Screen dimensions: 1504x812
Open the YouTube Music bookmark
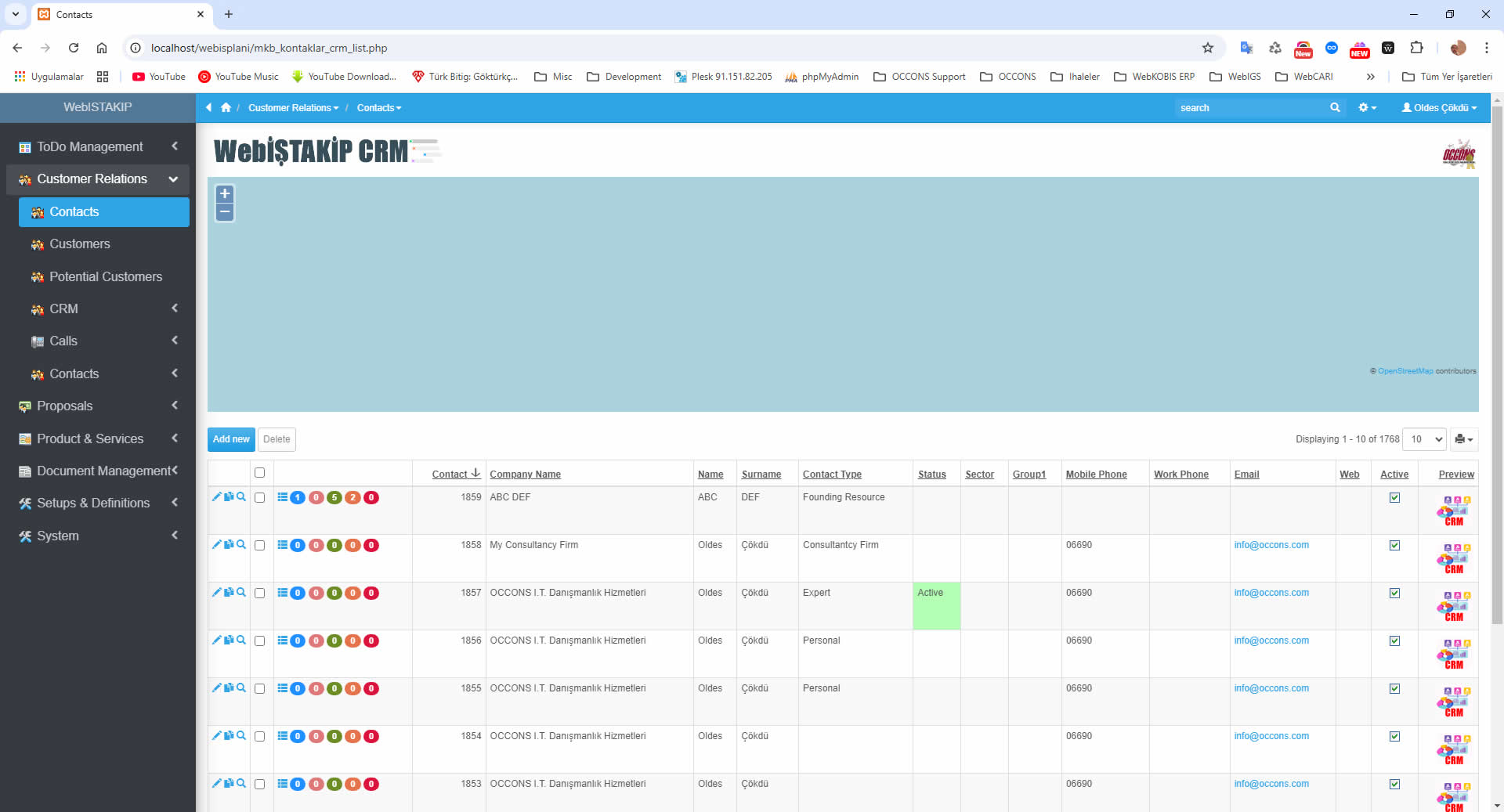pyautogui.click(x=239, y=77)
